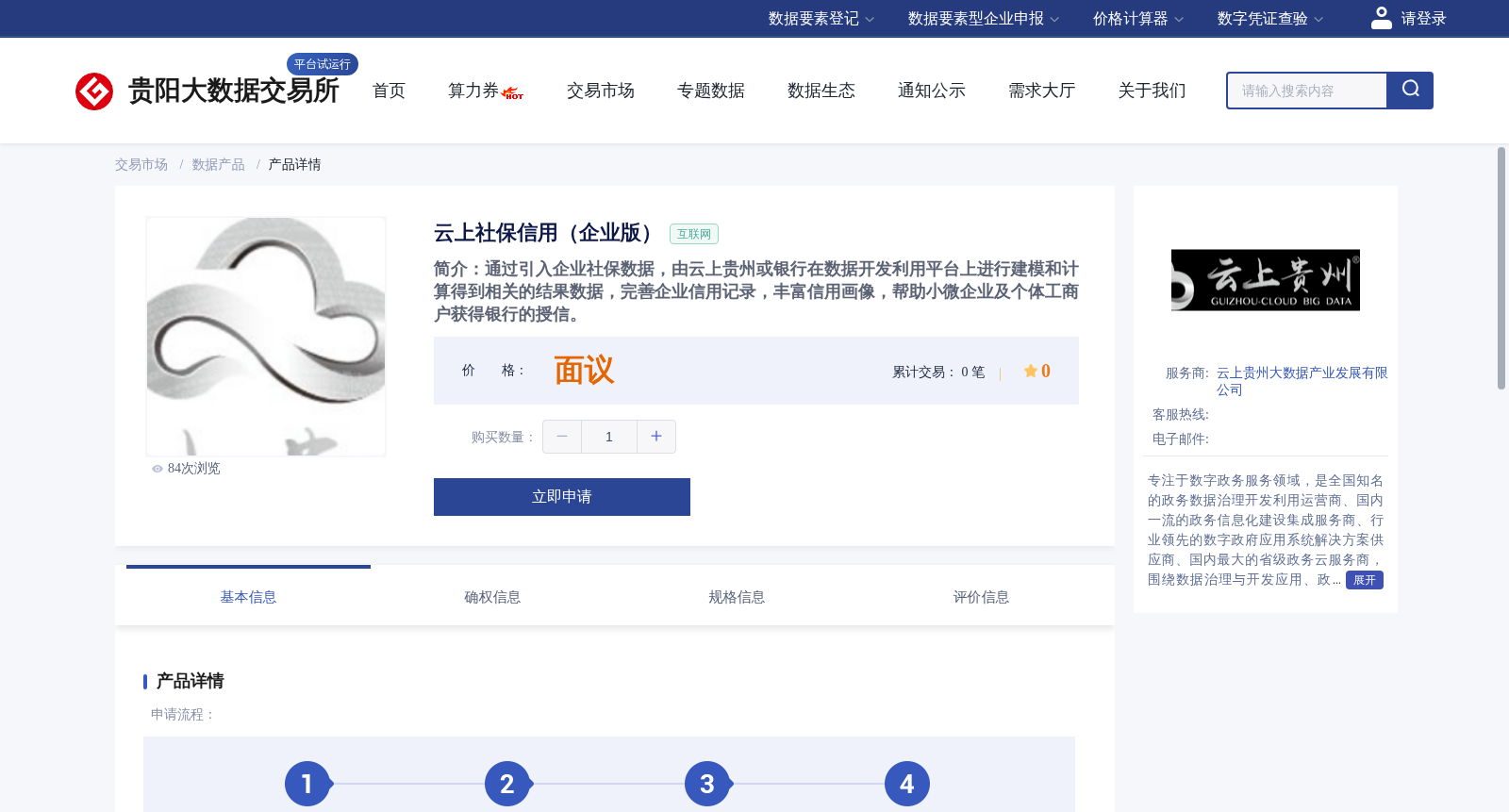Switch to the 确权信息 tab
This screenshot has width=1509, height=812.
[x=492, y=597]
